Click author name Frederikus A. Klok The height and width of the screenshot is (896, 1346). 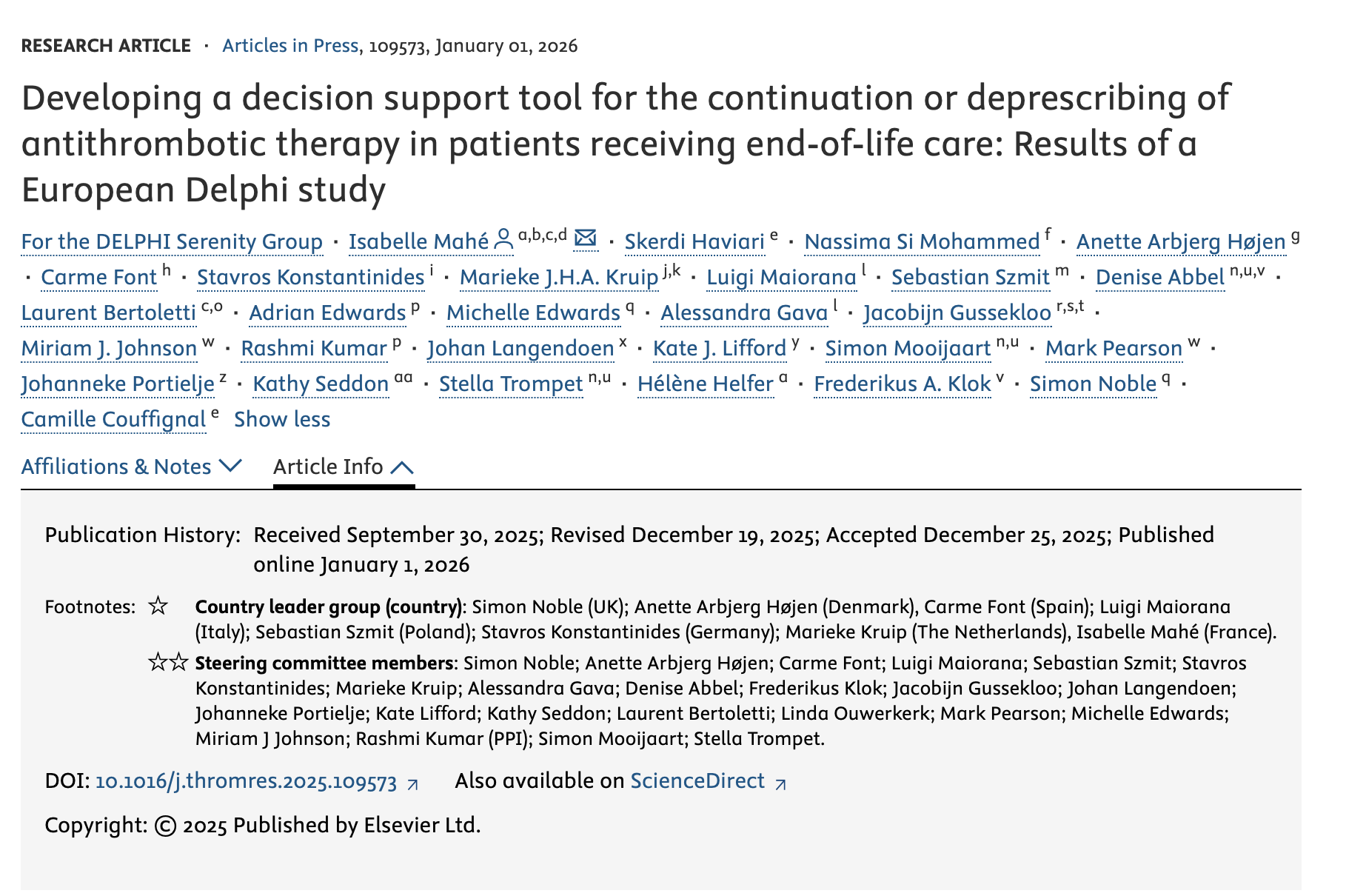(903, 384)
